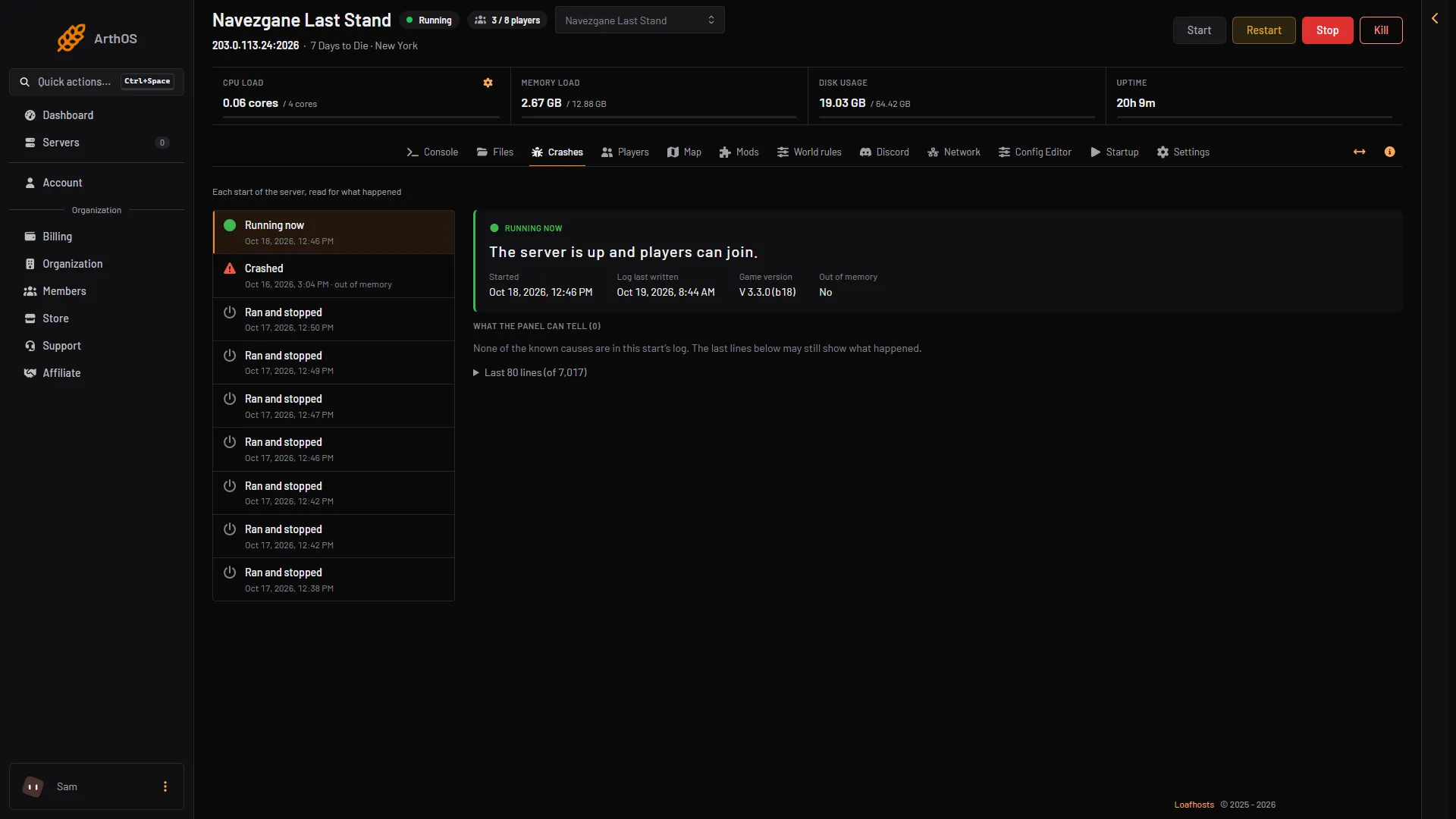Click the Start server button
This screenshot has height=819, width=1456.
point(1199,30)
